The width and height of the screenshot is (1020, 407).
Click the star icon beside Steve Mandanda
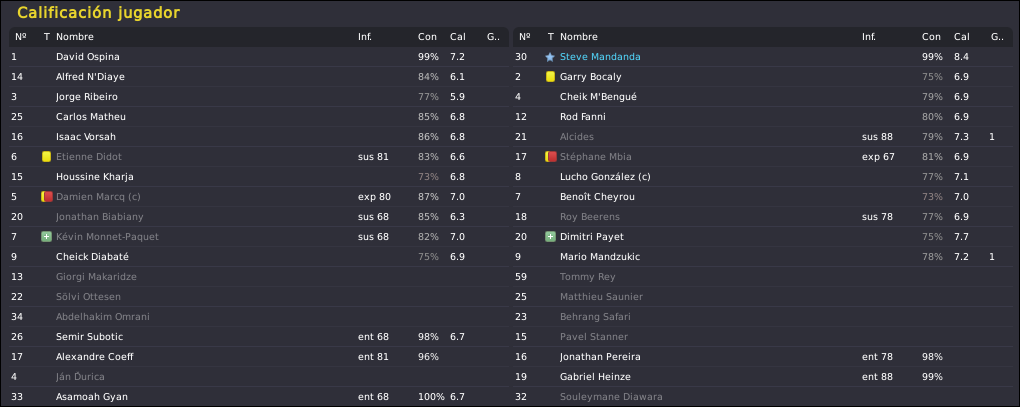coord(550,57)
